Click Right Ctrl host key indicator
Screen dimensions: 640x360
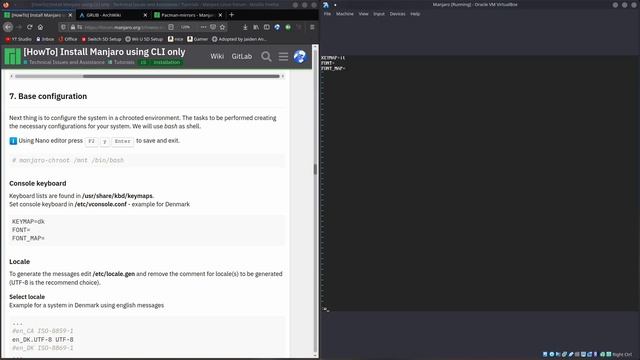[622, 354]
